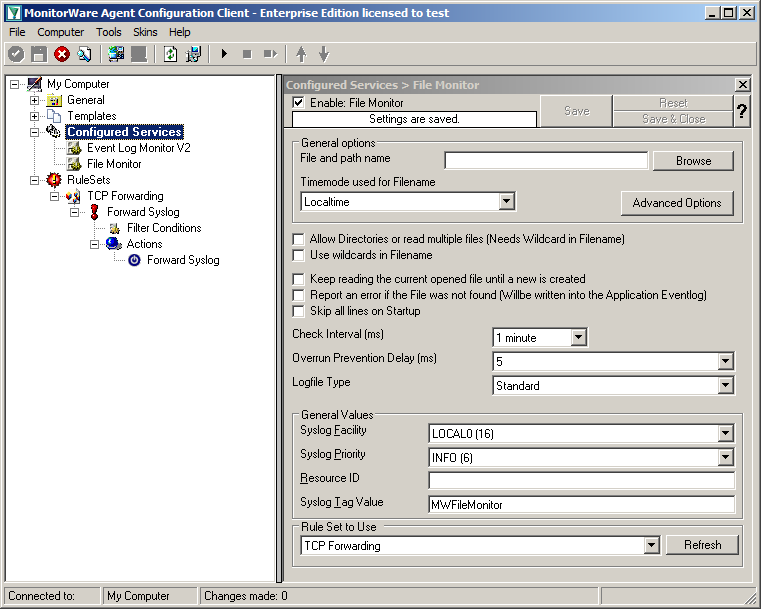Expand the General tree node
The width and height of the screenshot is (761, 609).
(x=35, y=100)
